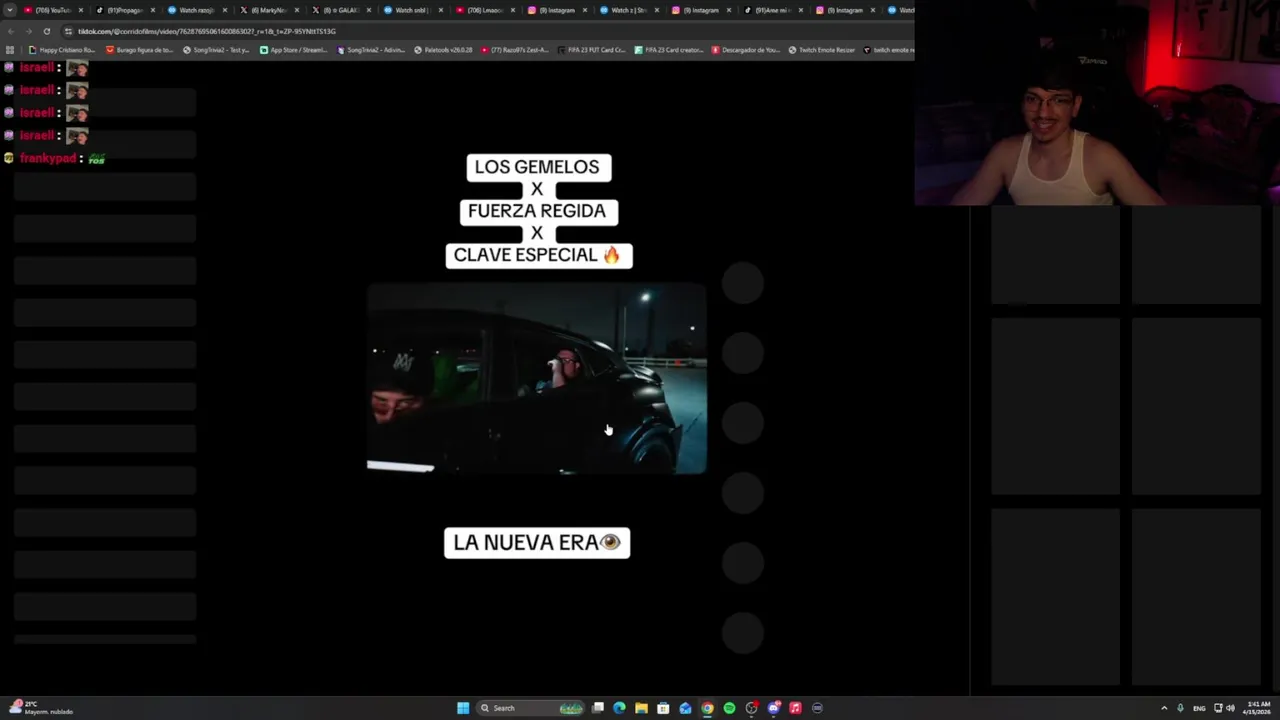Click the microphone icon in the system tray
This screenshot has width=1280, height=720.
click(1180, 708)
